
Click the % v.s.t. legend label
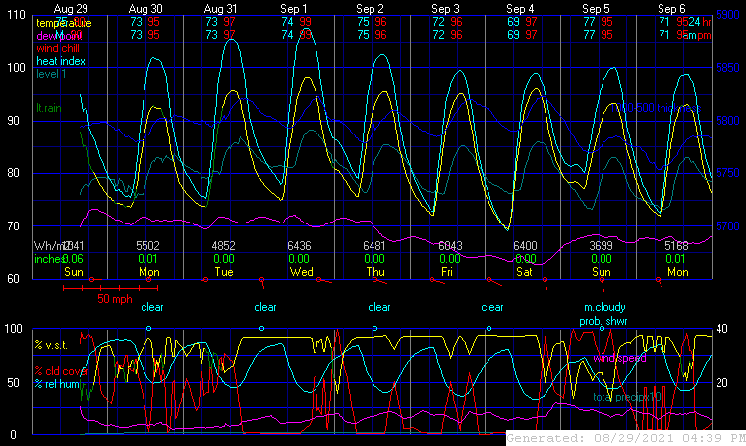click(x=56, y=346)
